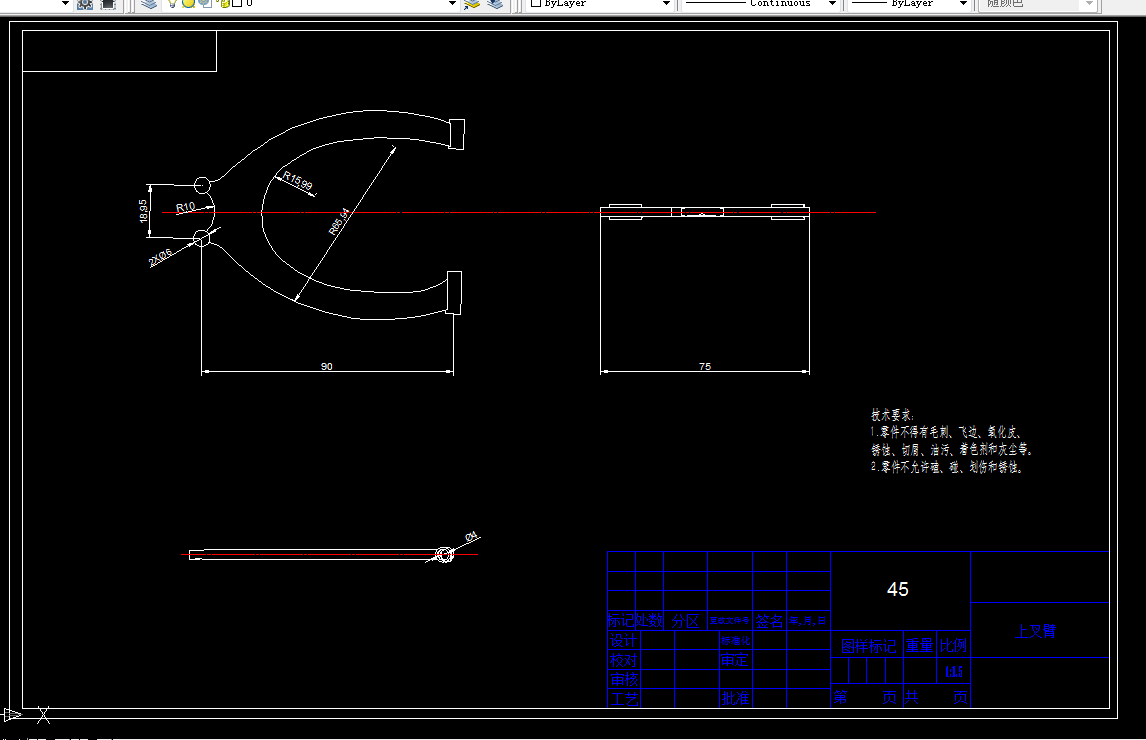This screenshot has height=740, width=1146.
Task: Click the UCS icon at bottom-left corner
Action: pos(26,715)
